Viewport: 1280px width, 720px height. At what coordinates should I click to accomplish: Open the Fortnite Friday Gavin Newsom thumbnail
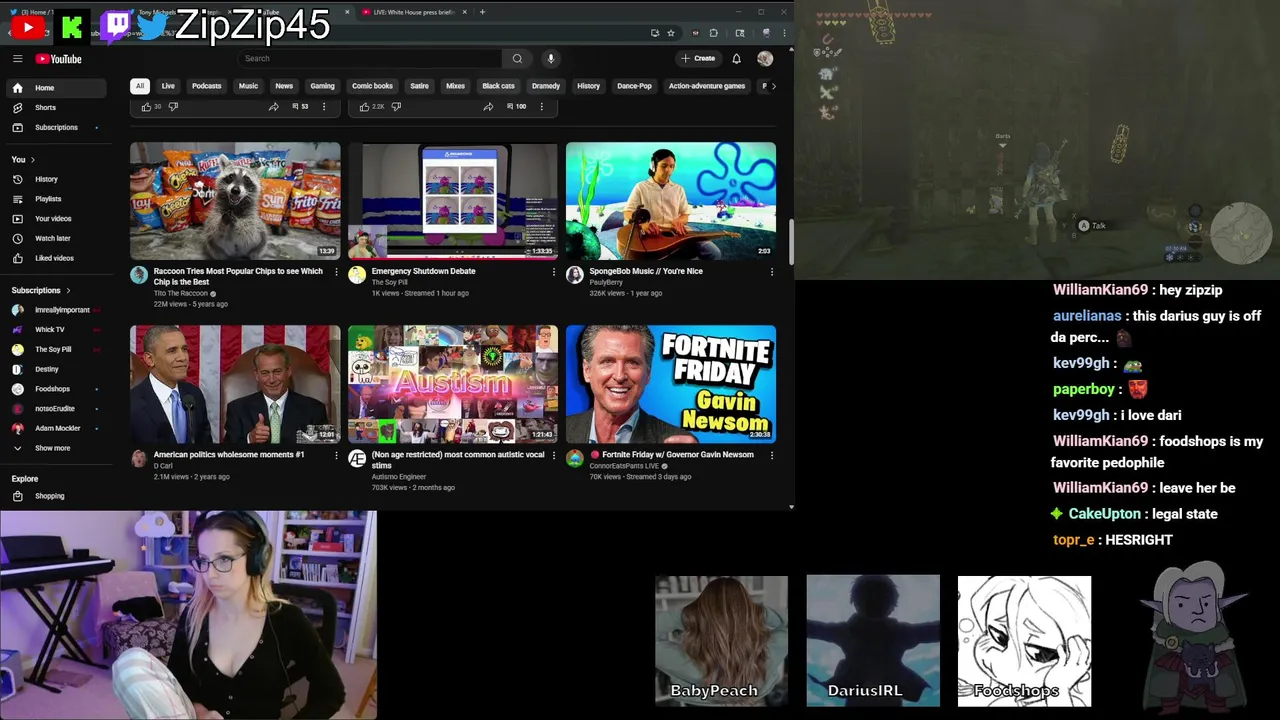pyautogui.click(x=671, y=384)
